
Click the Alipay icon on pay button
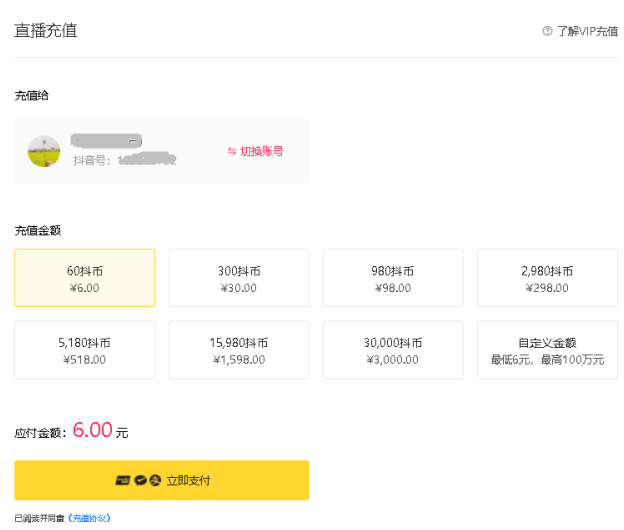(x=155, y=481)
